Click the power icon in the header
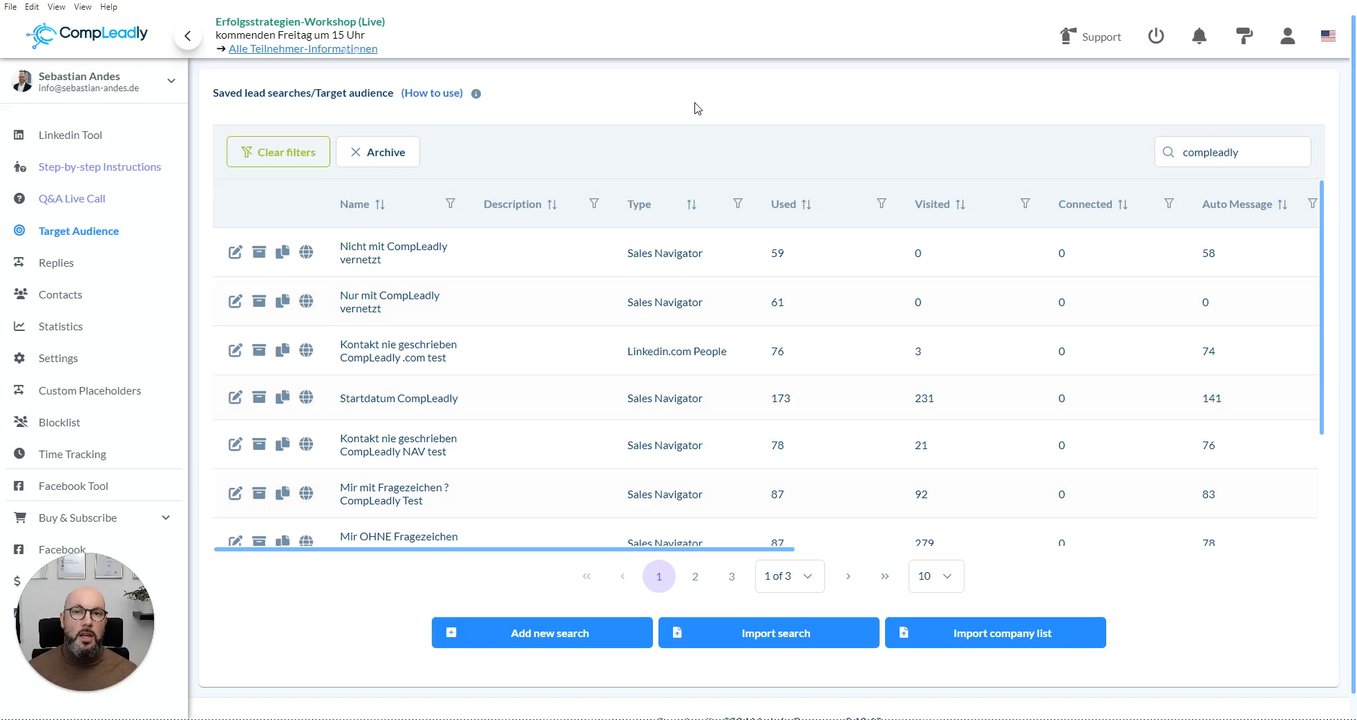The image size is (1357, 720). [1156, 36]
